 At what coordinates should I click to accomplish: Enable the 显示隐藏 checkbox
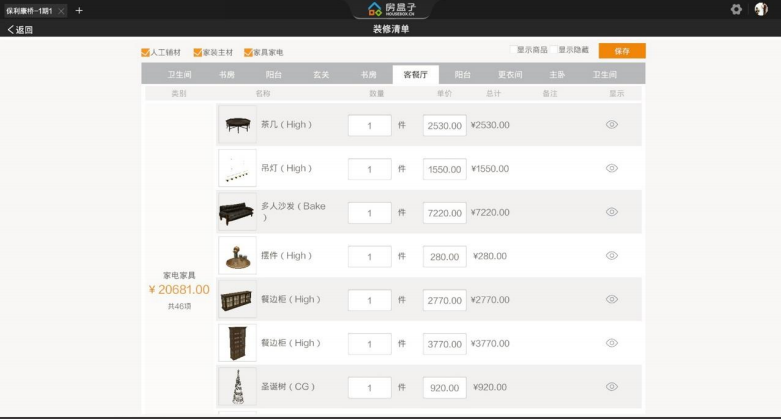click(554, 49)
